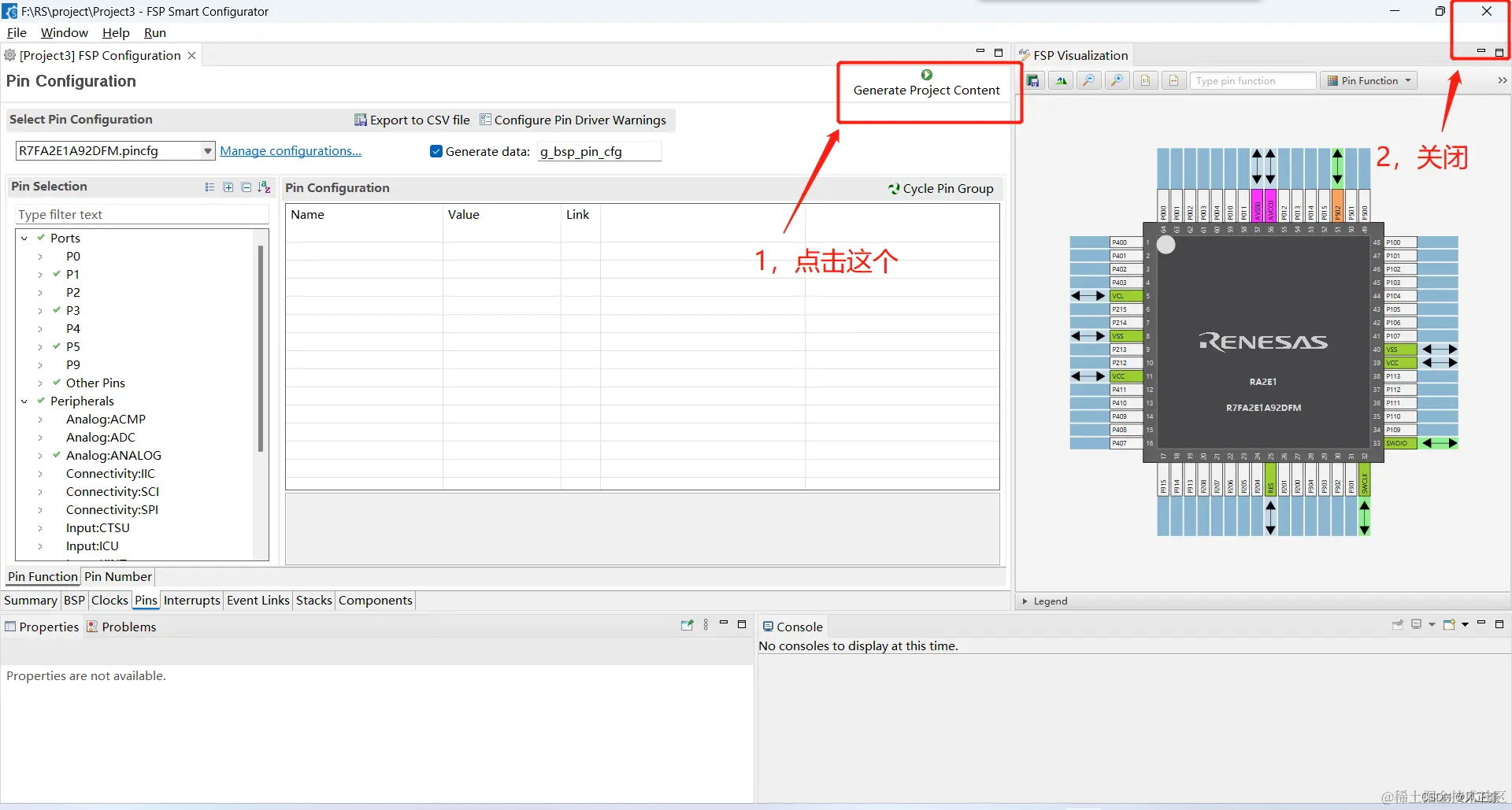The height and width of the screenshot is (810, 1512).
Task: Collapse the Ports tree node
Action: coord(24,238)
